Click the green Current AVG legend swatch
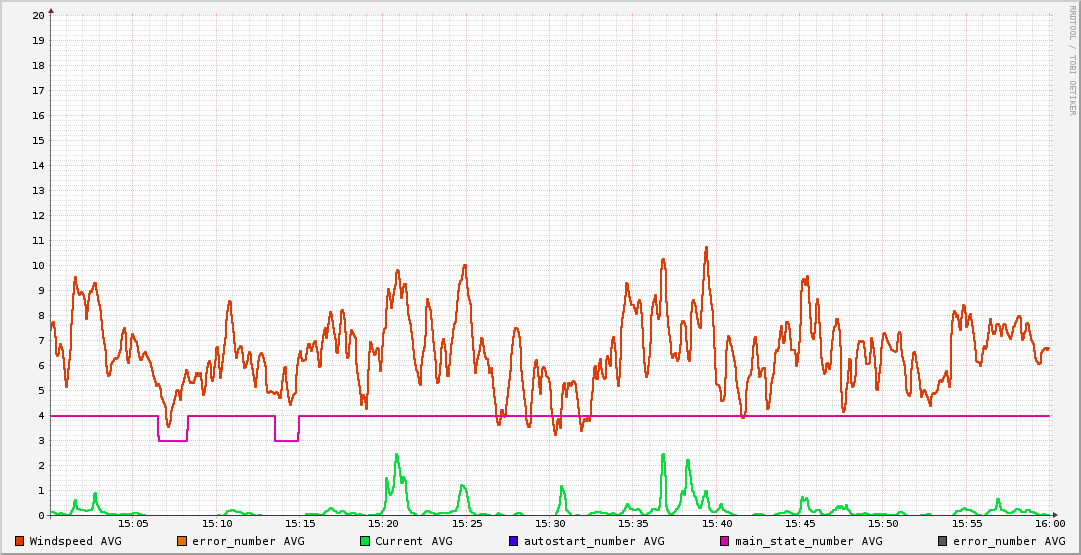This screenshot has width=1081, height=555. [365, 541]
